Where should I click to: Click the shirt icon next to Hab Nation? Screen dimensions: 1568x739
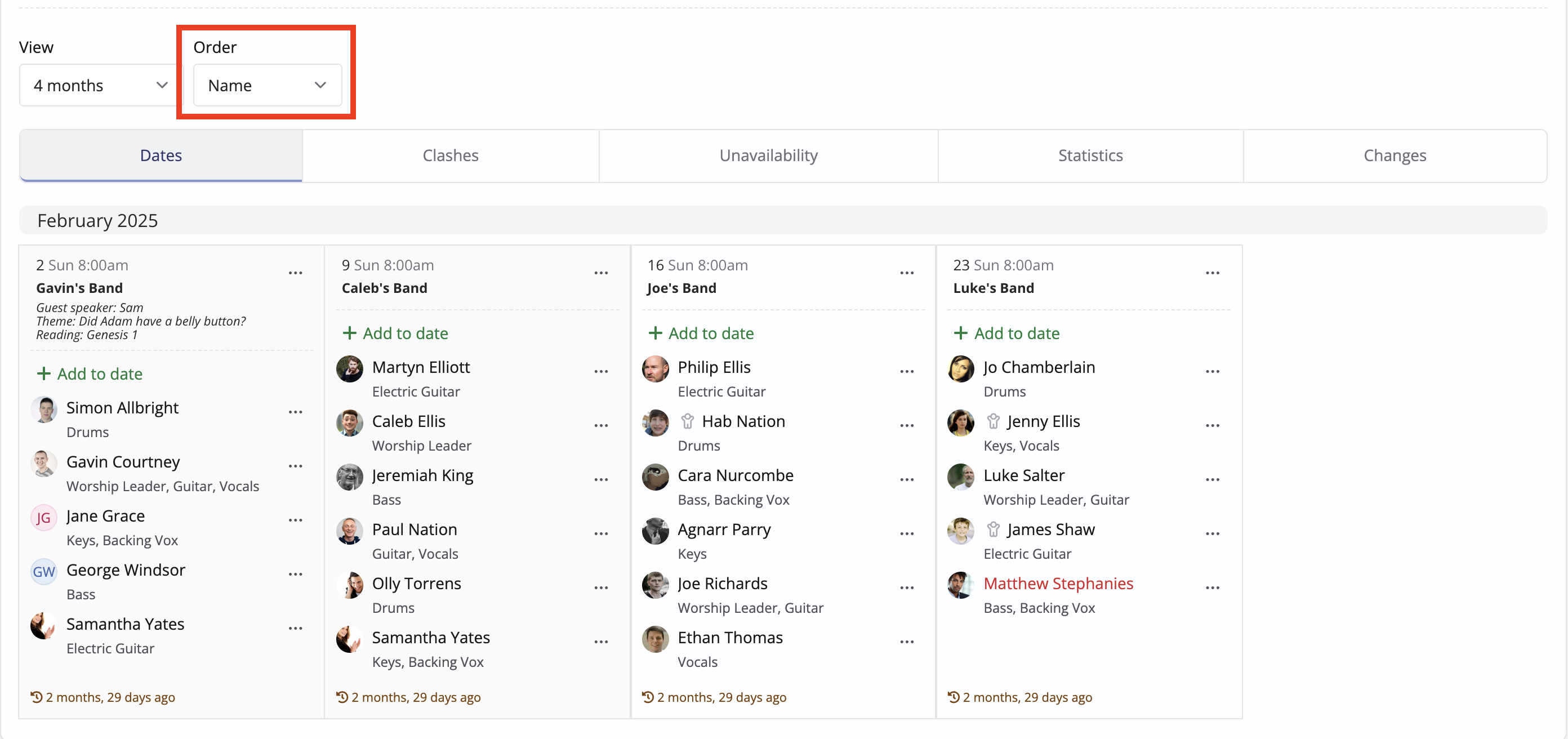687,421
